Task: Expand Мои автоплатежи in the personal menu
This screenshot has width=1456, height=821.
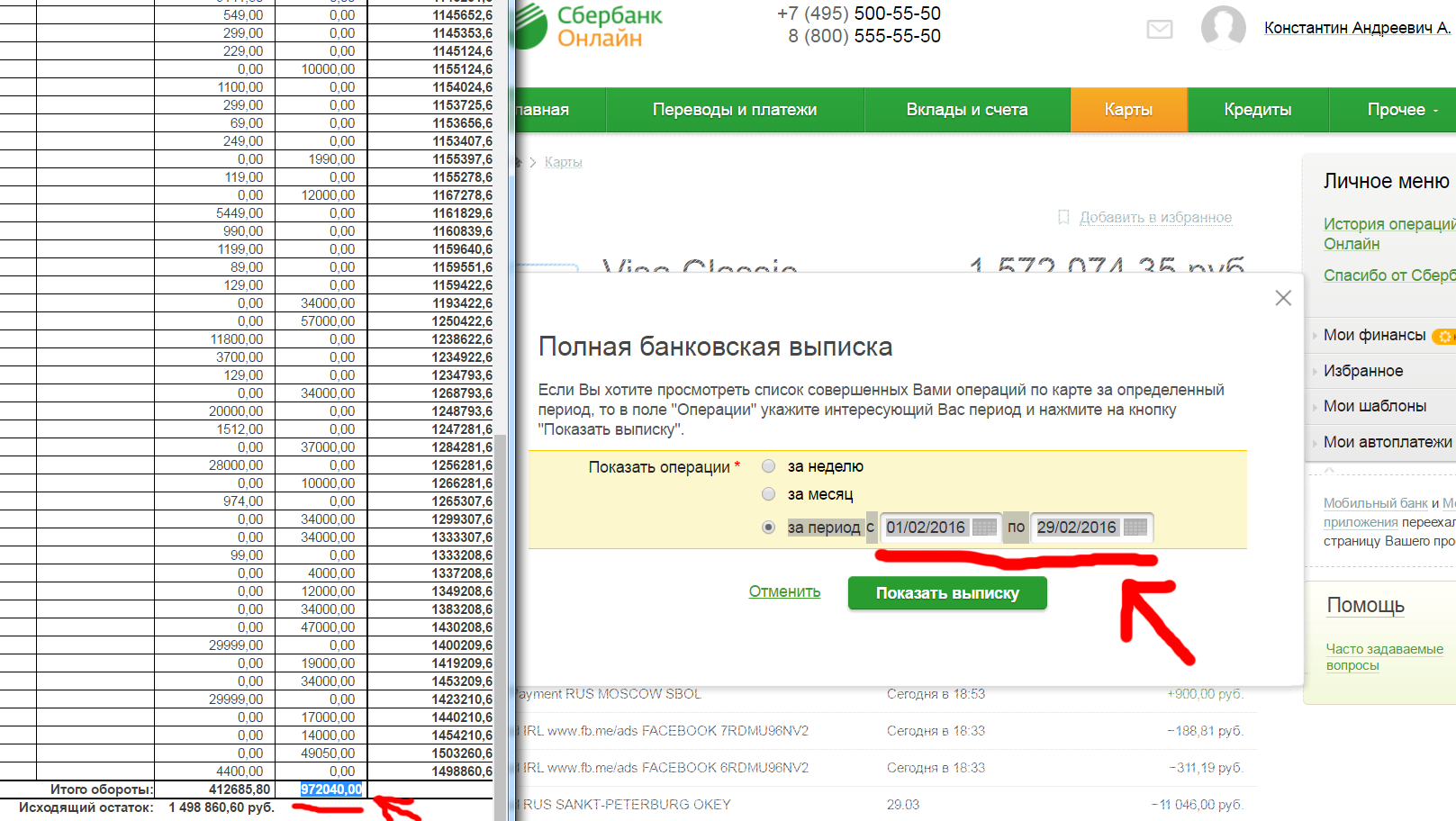Action: (1387, 442)
